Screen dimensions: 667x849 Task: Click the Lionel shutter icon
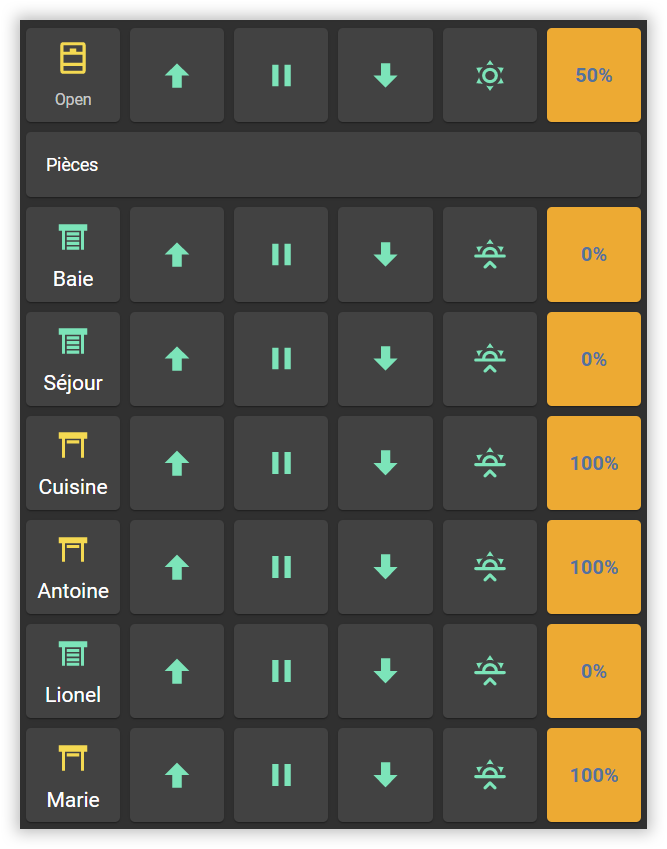[x=73, y=655]
